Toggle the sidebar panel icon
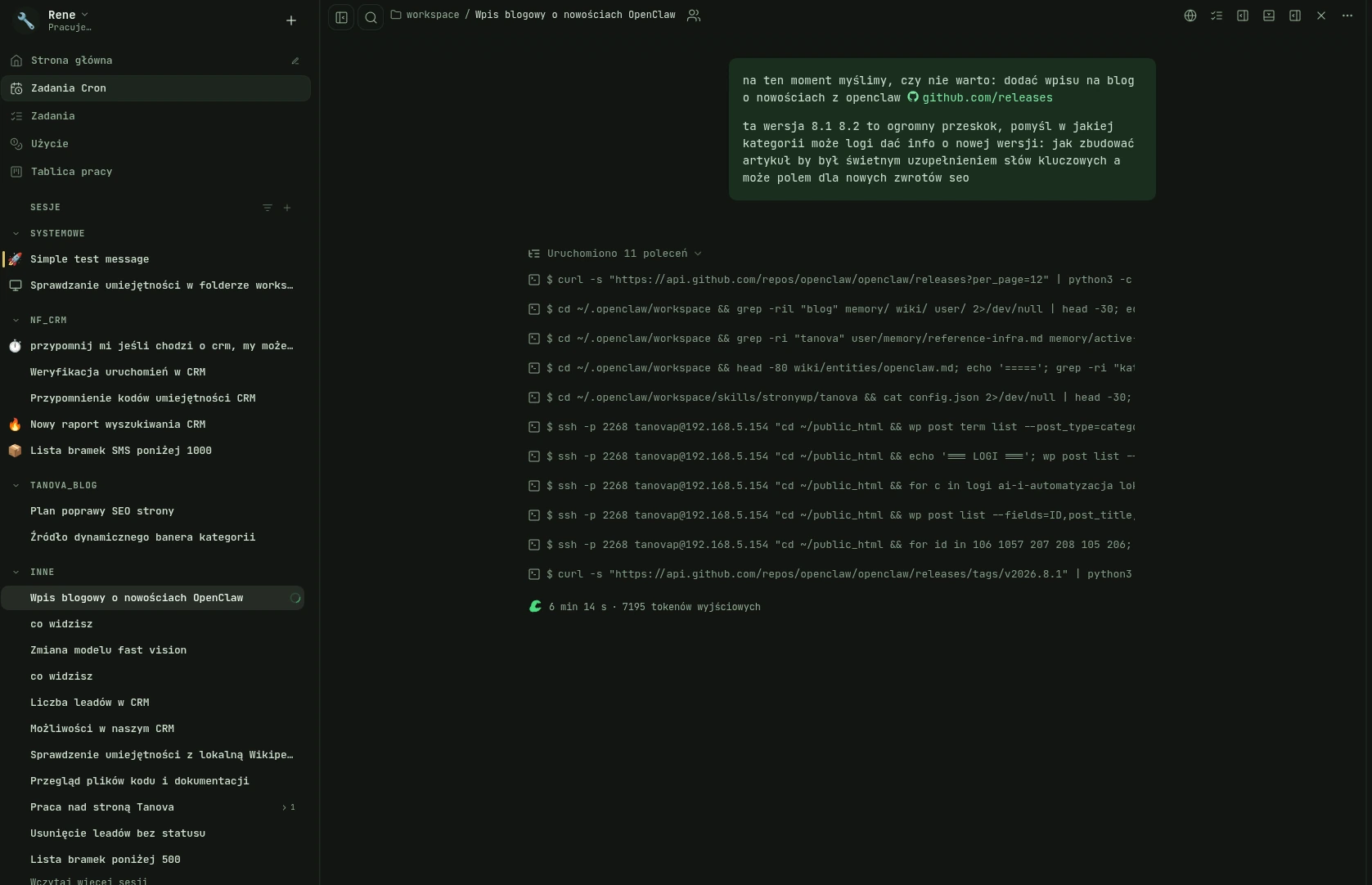1372x885 pixels. 341,17
